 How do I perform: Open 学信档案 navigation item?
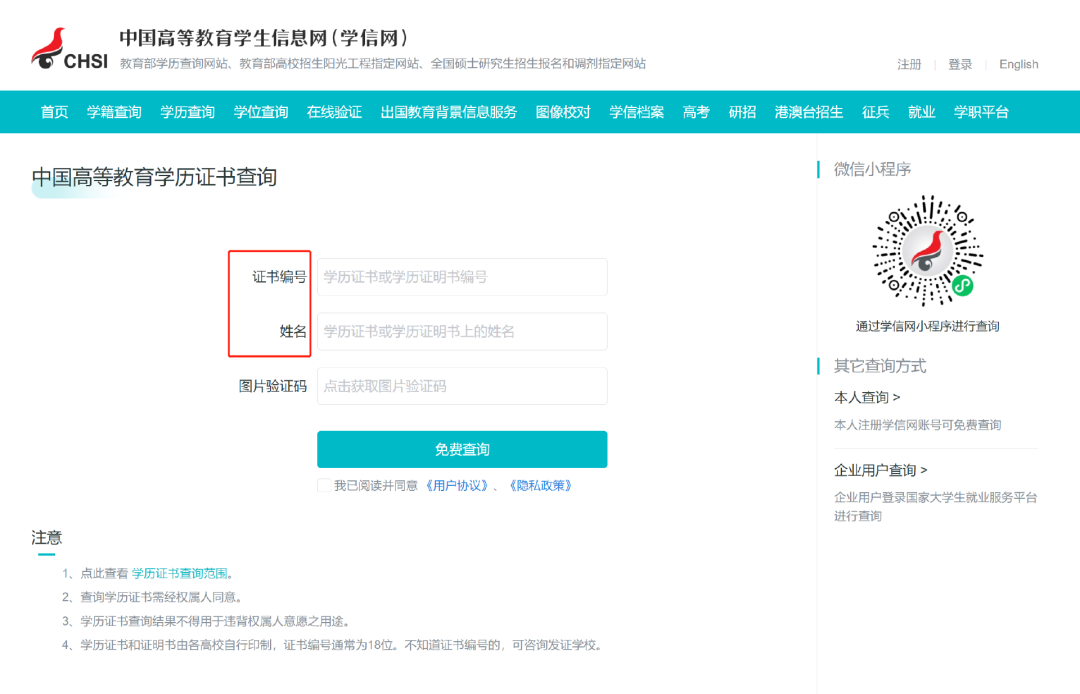[x=636, y=112]
